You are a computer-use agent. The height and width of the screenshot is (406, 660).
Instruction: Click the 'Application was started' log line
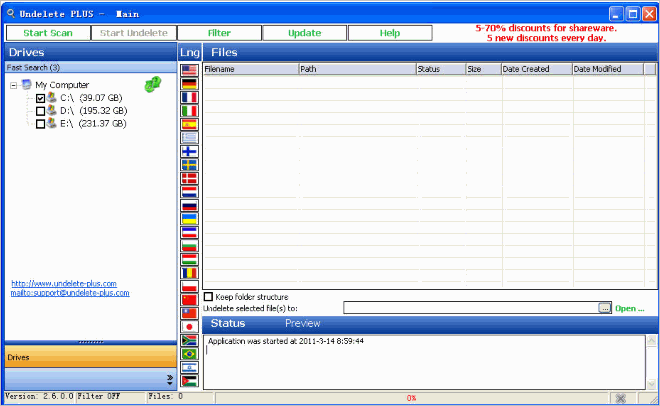[x=286, y=341]
